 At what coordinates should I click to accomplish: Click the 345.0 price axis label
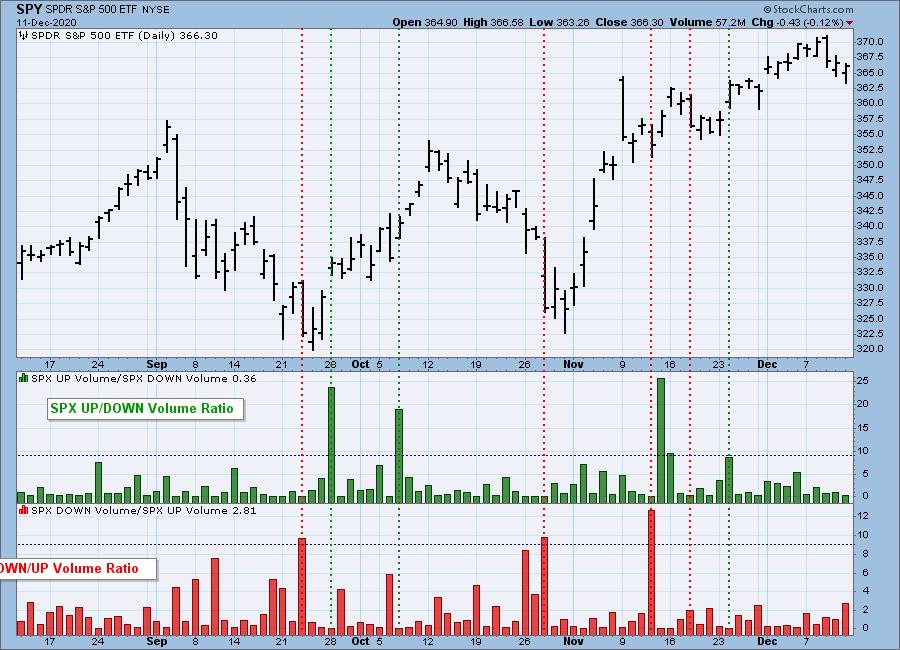pos(870,195)
